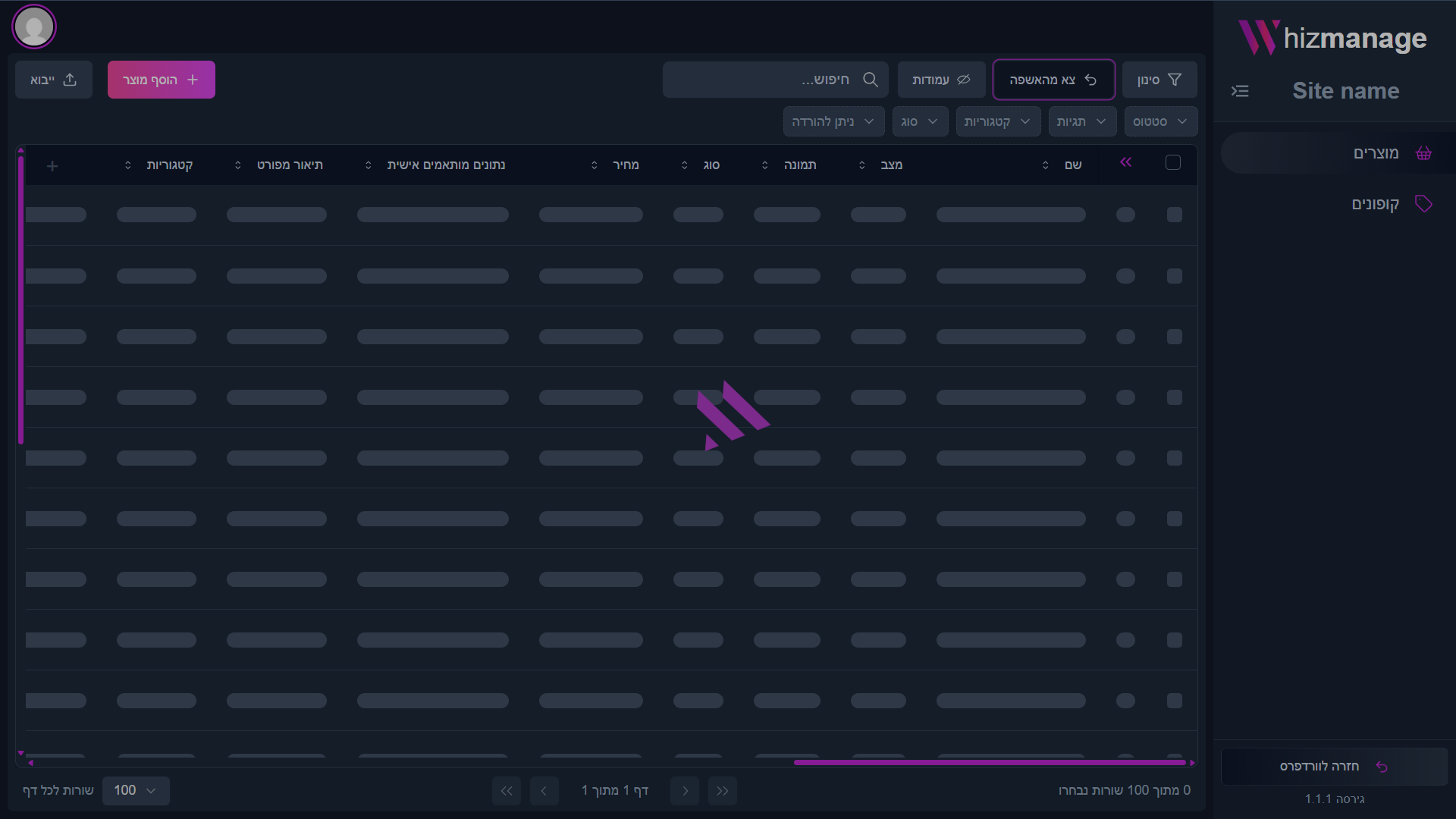Expand the קטגוריות filter dropdown

[997, 121]
